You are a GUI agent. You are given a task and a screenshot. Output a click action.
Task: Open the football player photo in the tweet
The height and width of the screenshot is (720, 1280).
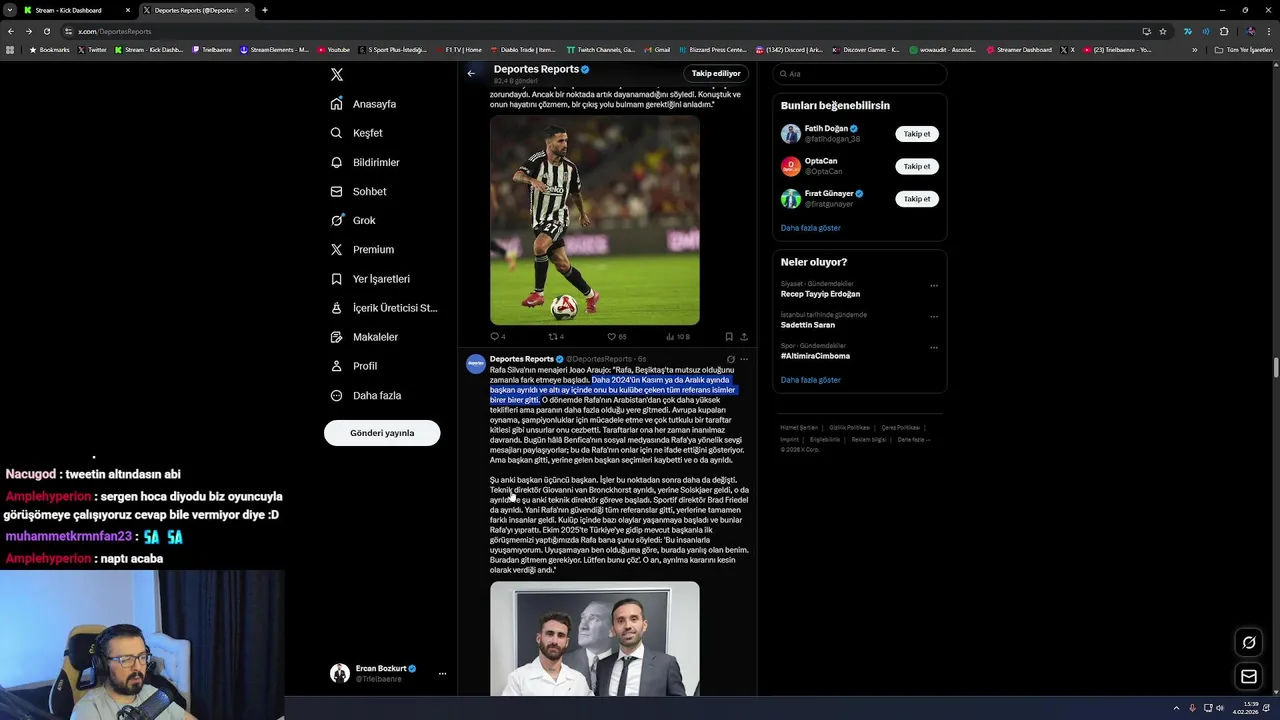(595, 220)
